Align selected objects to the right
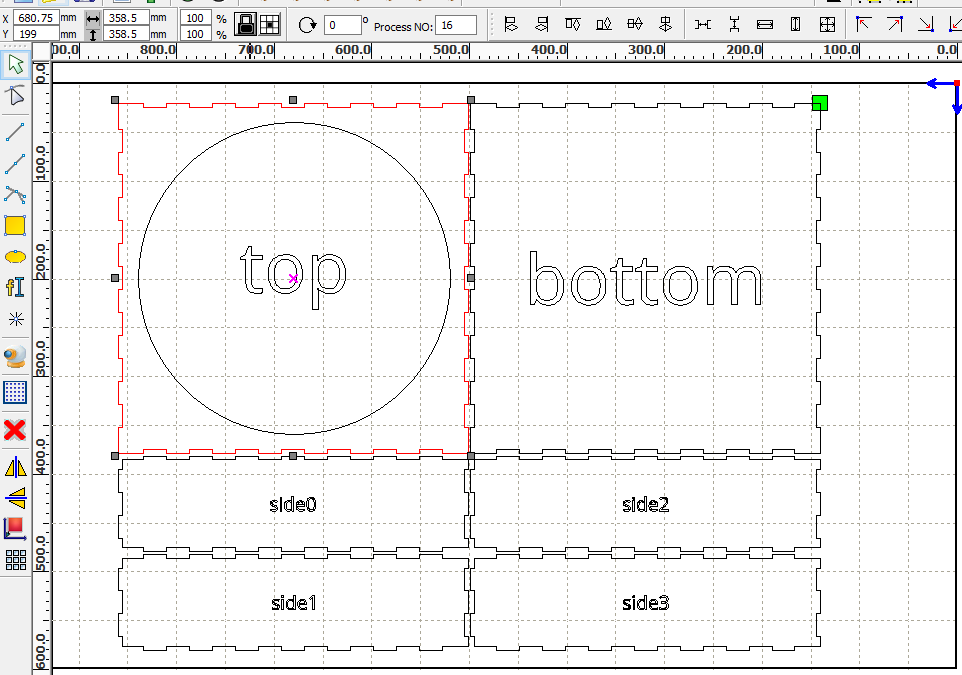The height and width of the screenshot is (675, 962). point(542,25)
